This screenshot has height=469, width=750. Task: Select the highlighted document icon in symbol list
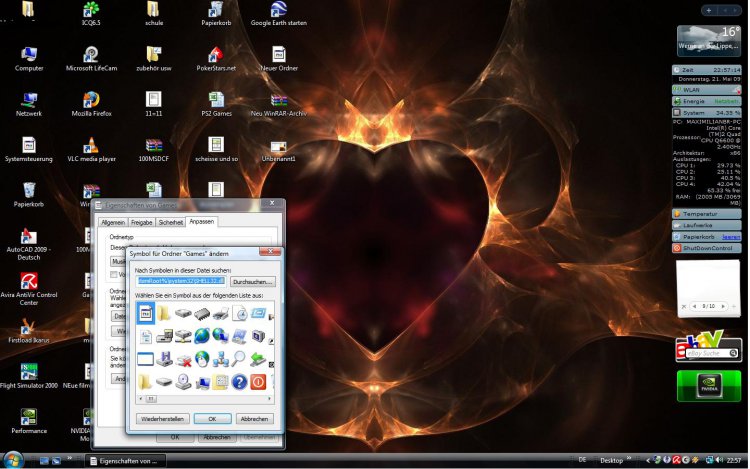point(145,314)
